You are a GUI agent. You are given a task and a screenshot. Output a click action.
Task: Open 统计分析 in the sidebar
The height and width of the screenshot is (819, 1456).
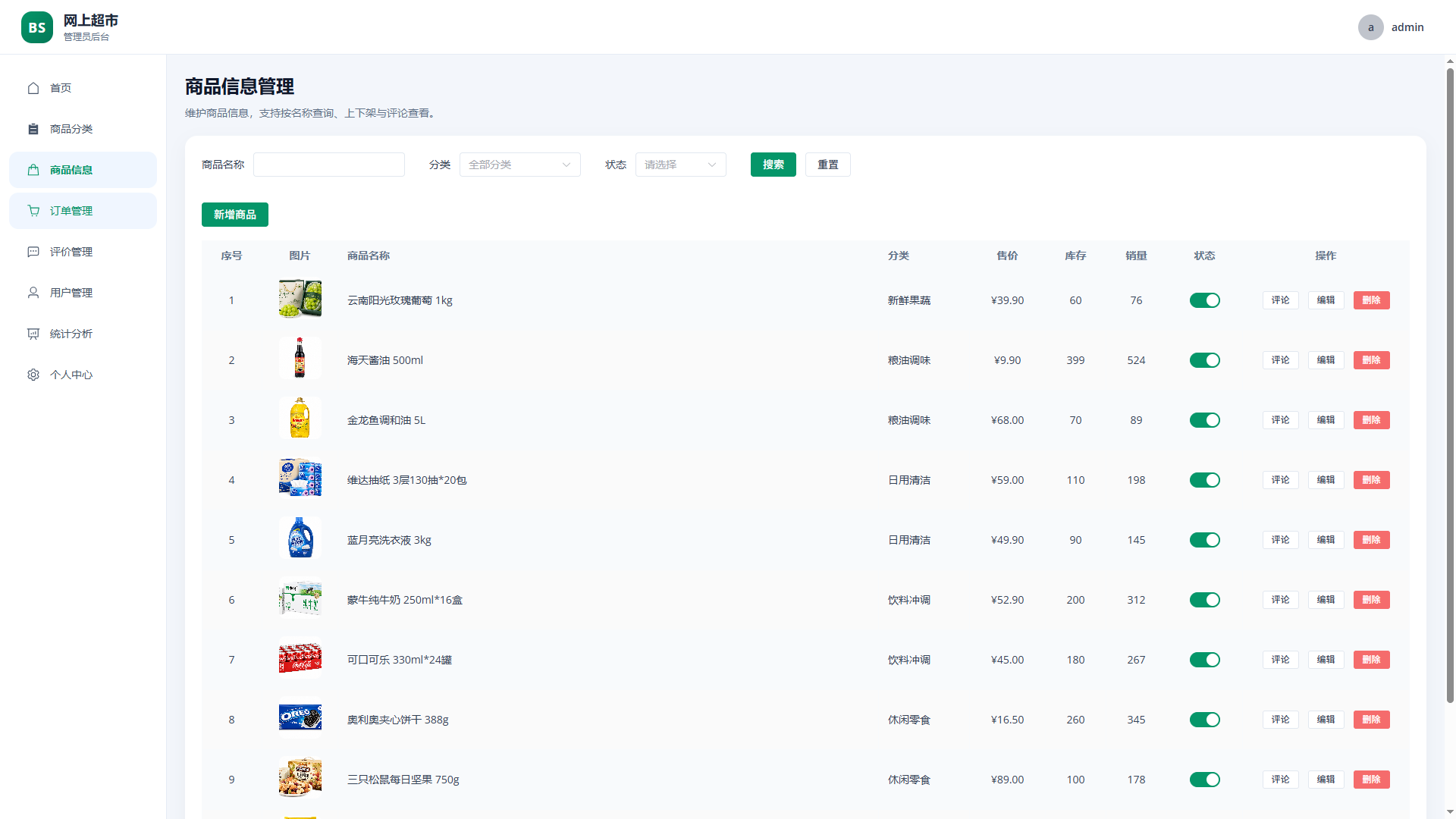click(83, 334)
